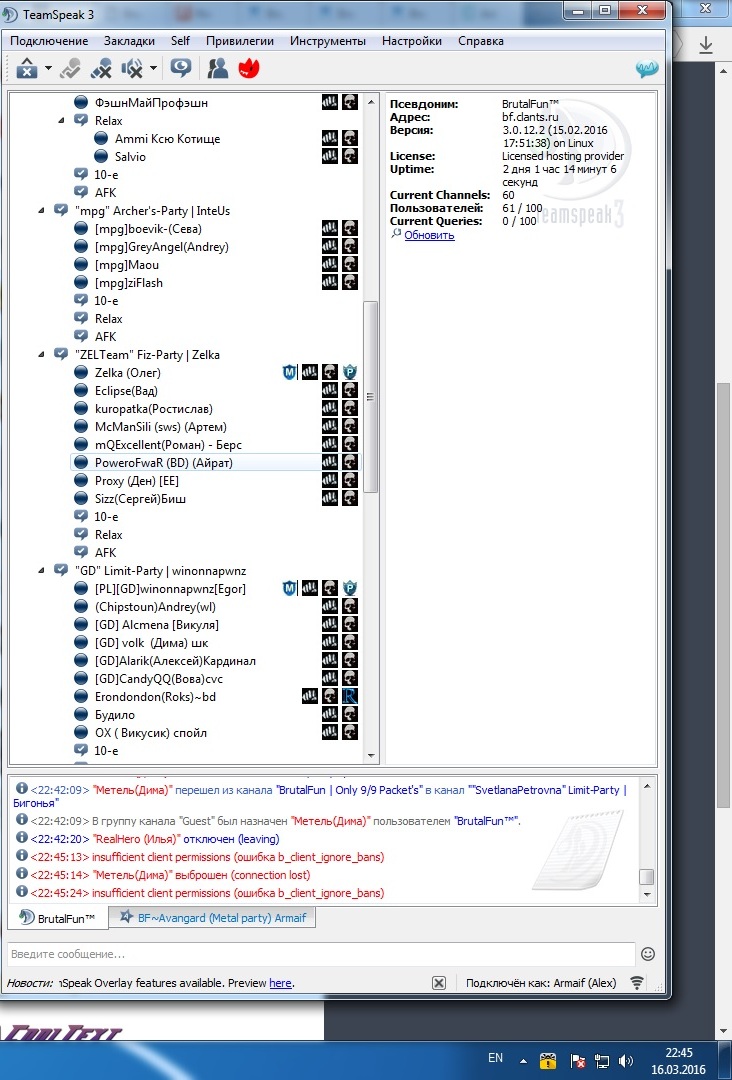The image size is (732, 1080).
Task: Open the Привилегии menu
Action: click(240, 41)
